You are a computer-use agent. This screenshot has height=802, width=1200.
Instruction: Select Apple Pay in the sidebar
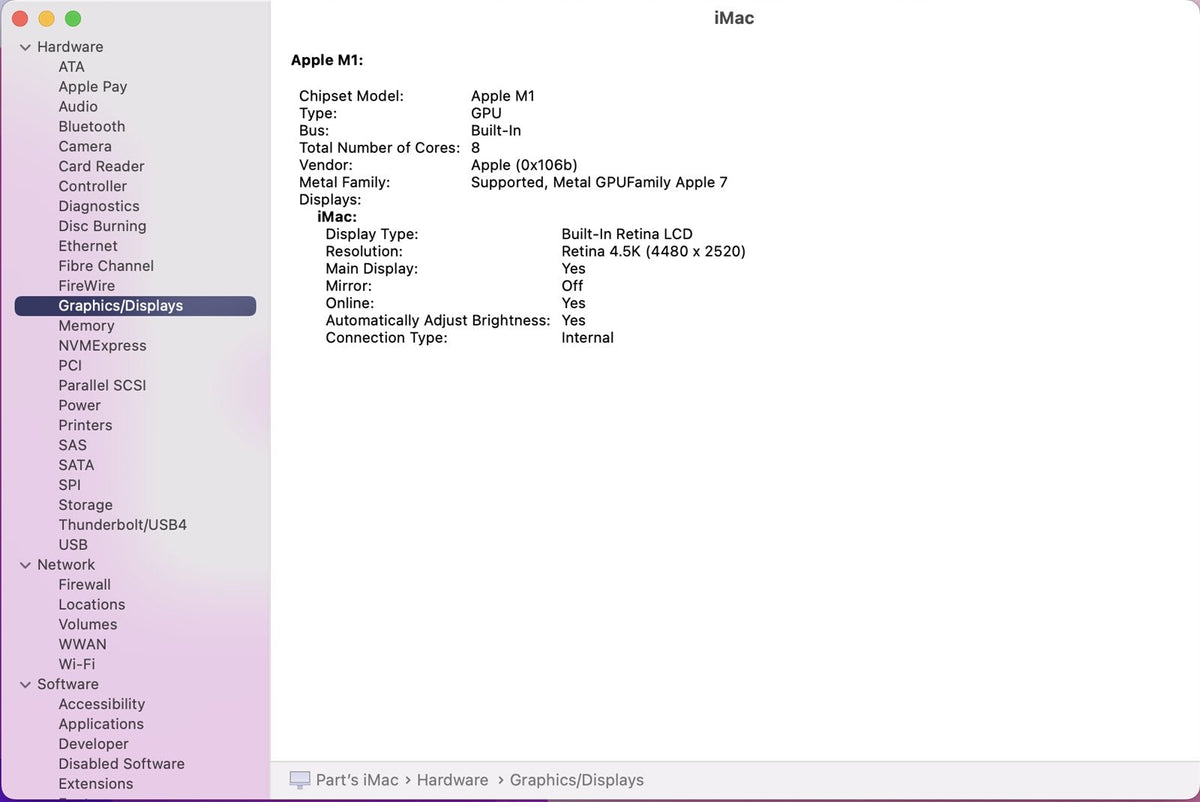[92, 87]
